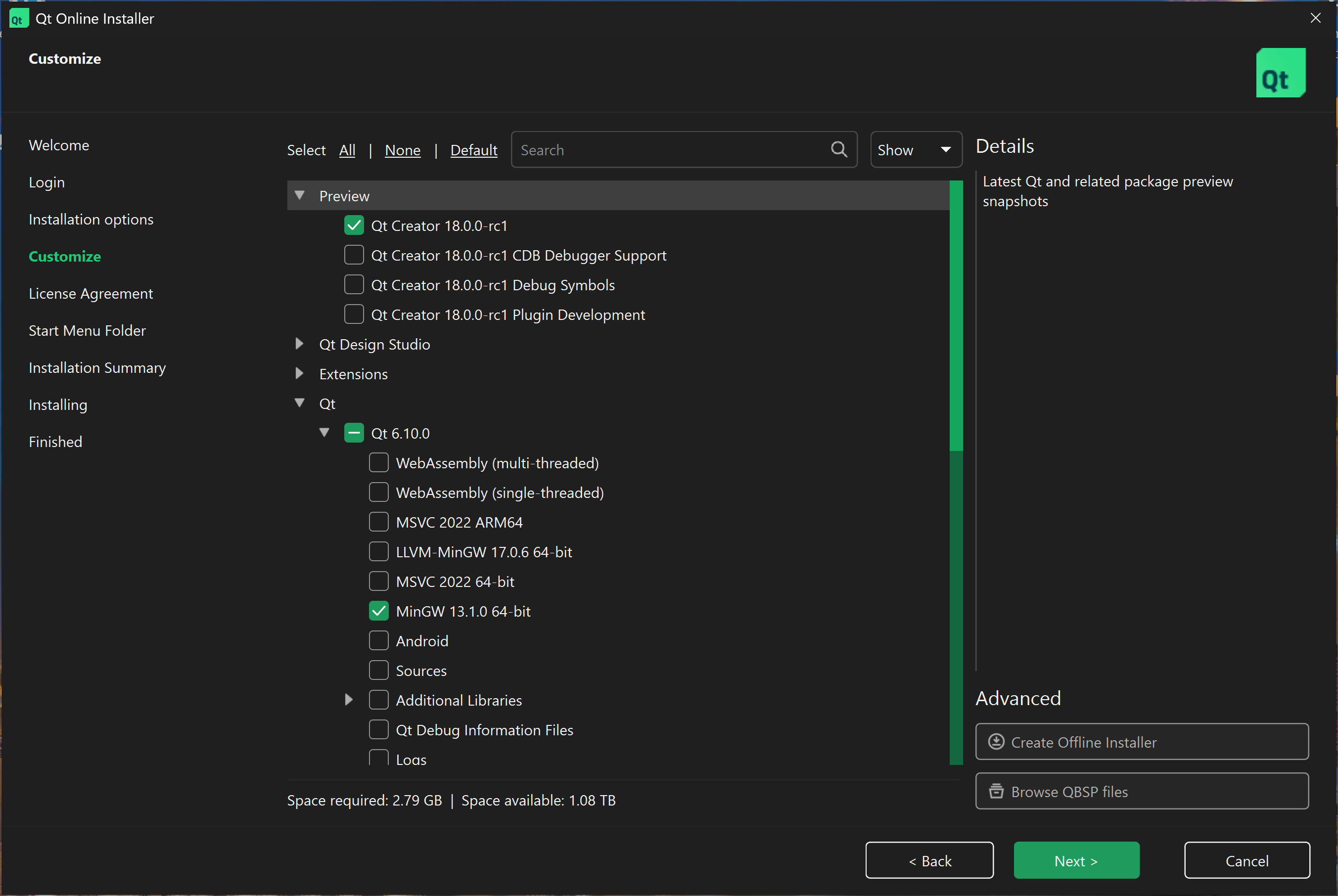Screen dimensions: 1338x896
Task: Open Installation options step
Action: [91, 220]
